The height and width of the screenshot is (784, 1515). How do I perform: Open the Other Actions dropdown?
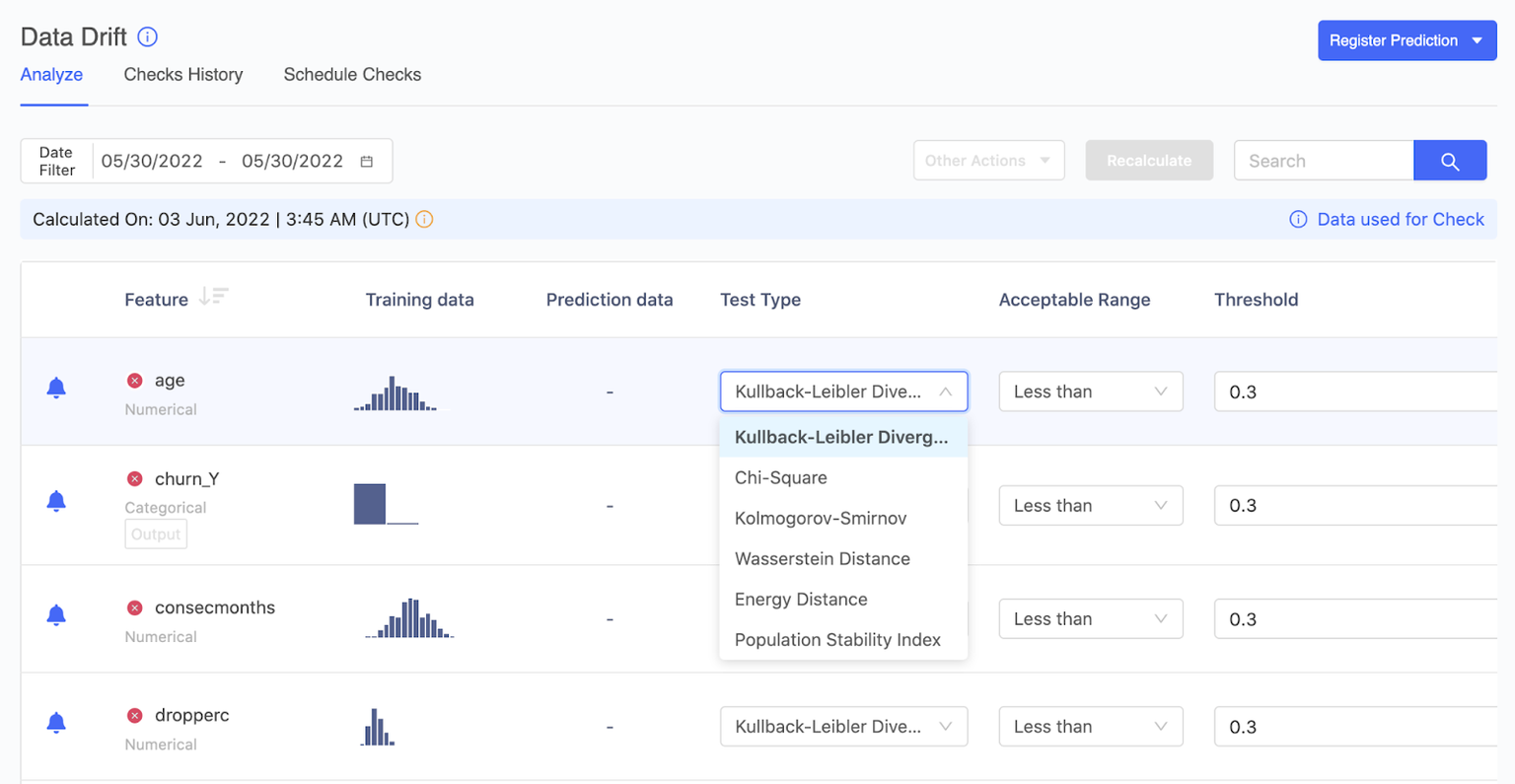(x=988, y=160)
